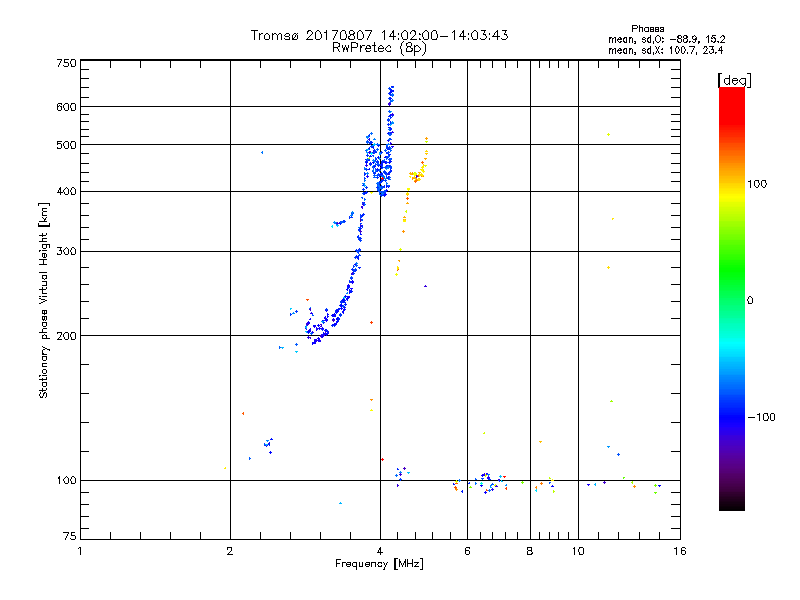Click the colorbar tick label '100'
The width and height of the screenshot is (800, 600).
coord(757,184)
